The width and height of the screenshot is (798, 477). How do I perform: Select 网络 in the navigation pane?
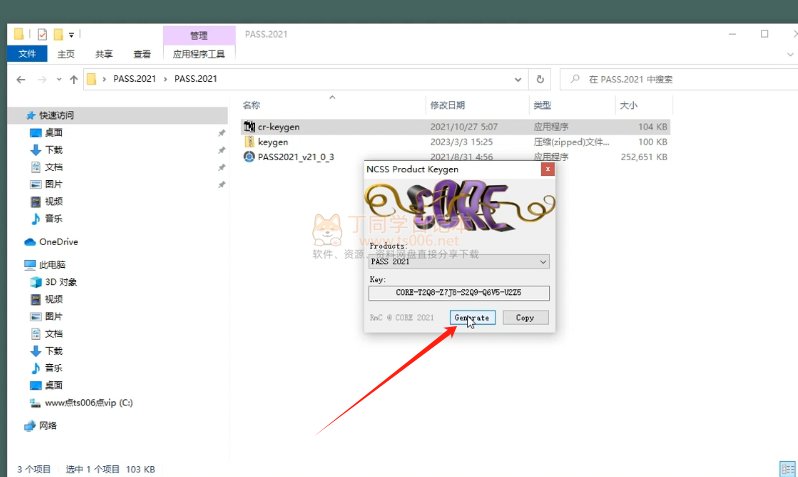tap(48, 426)
